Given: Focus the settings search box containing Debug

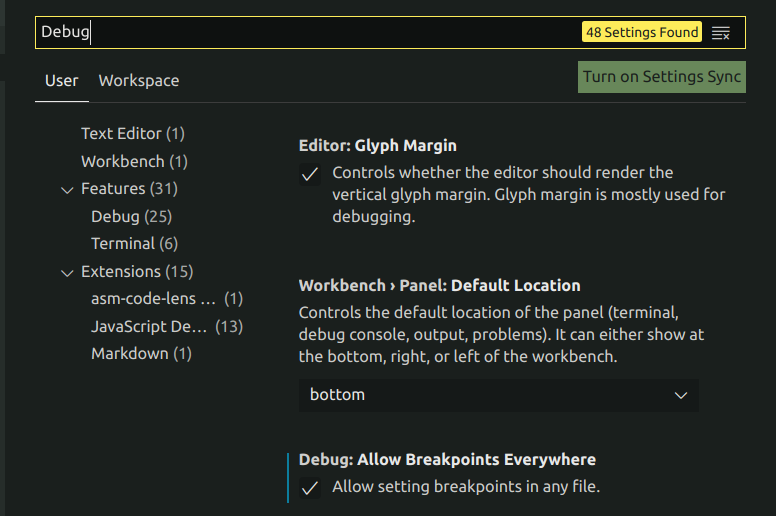Looking at the screenshot, I should click(300, 32).
